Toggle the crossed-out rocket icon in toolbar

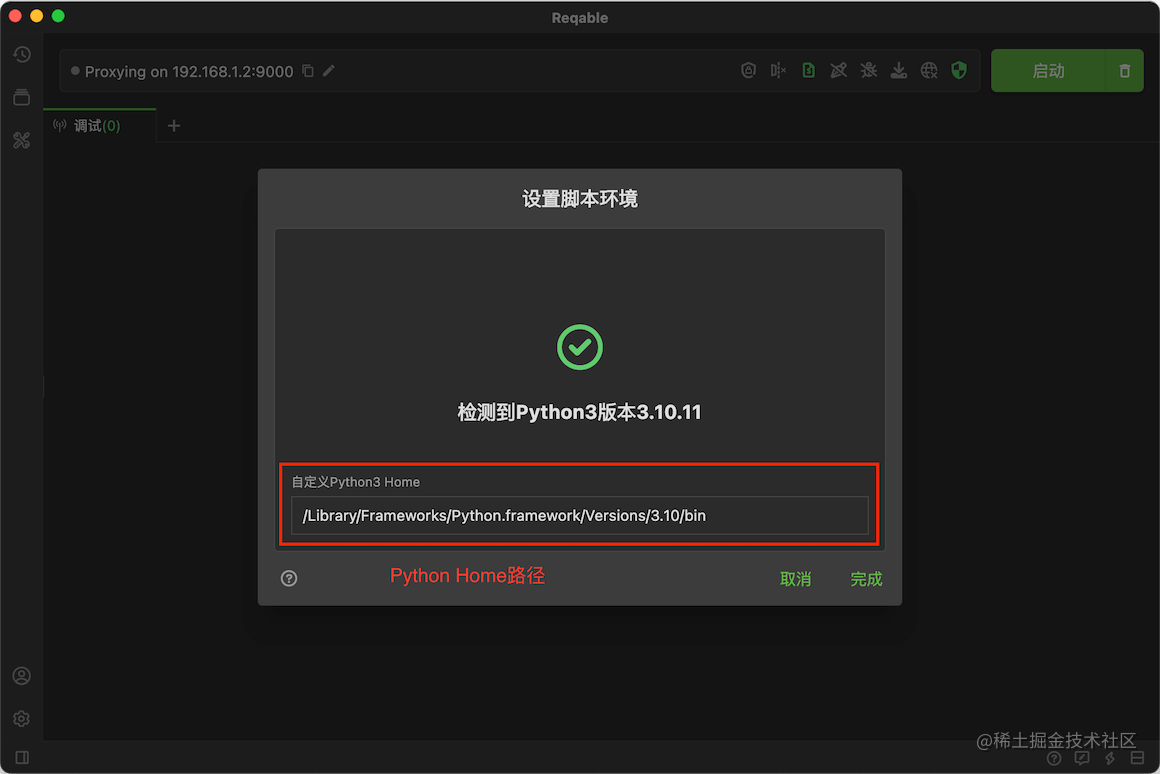pos(838,70)
